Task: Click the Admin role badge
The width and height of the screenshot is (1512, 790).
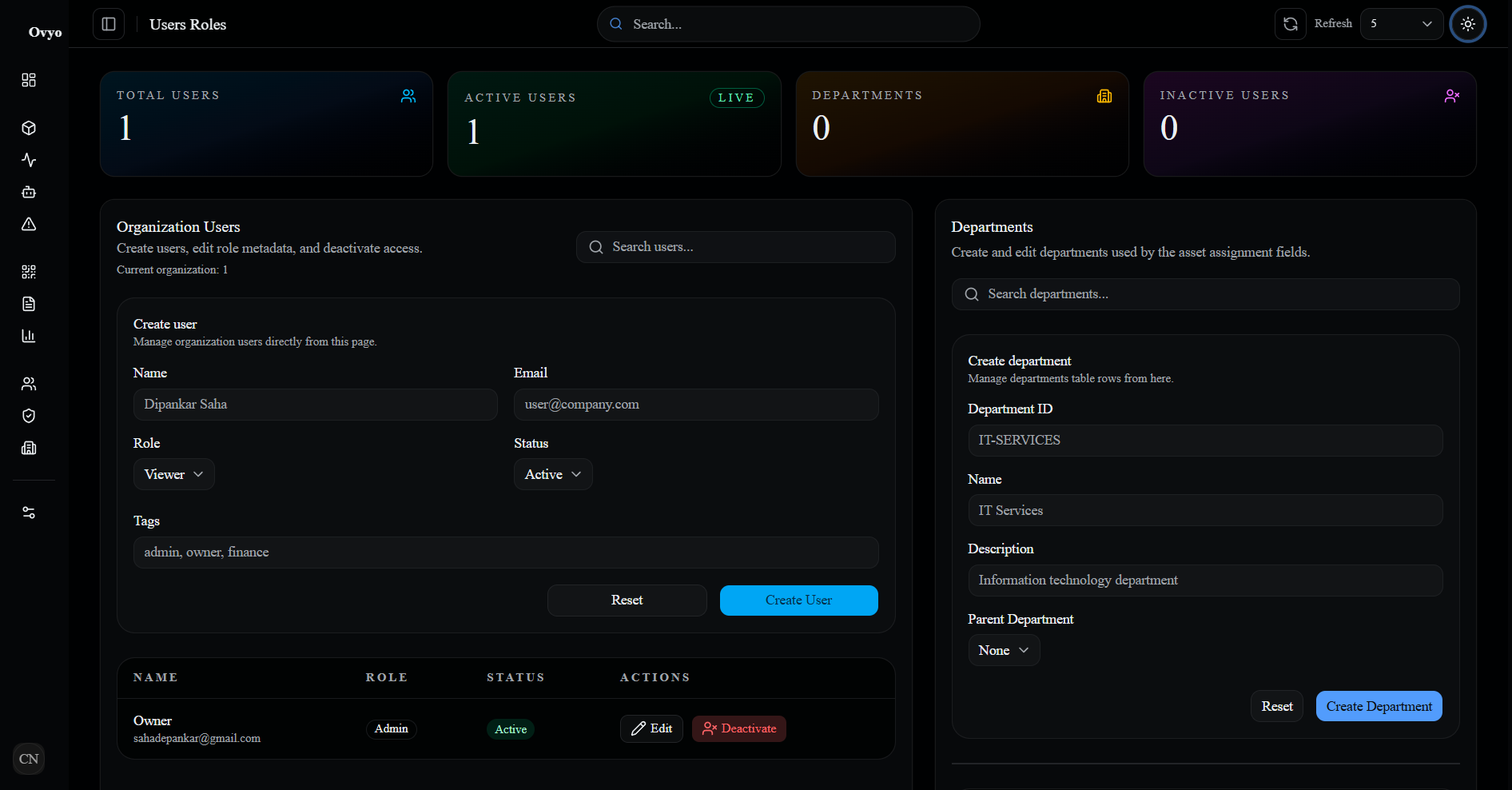Action: (x=392, y=728)
